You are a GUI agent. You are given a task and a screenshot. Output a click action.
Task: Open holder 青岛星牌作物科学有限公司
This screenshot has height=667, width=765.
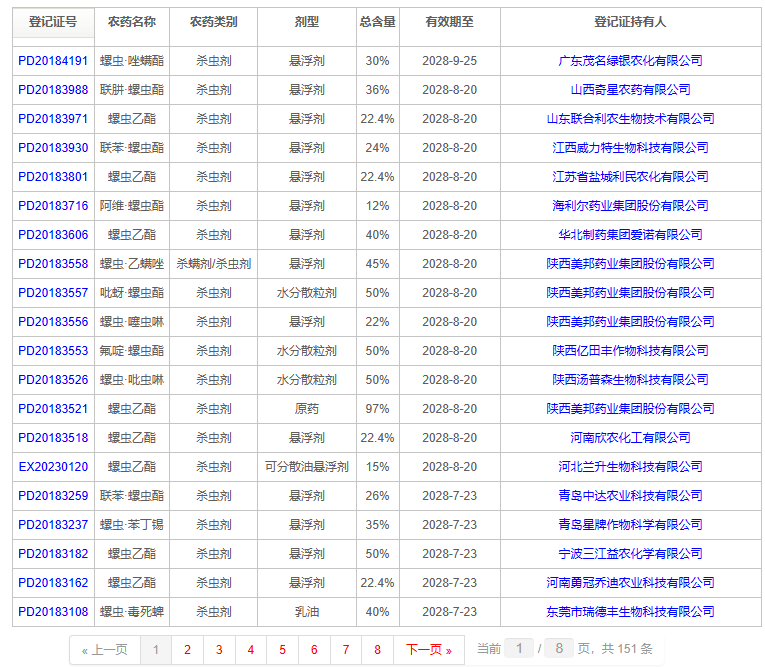pos(630,525)
